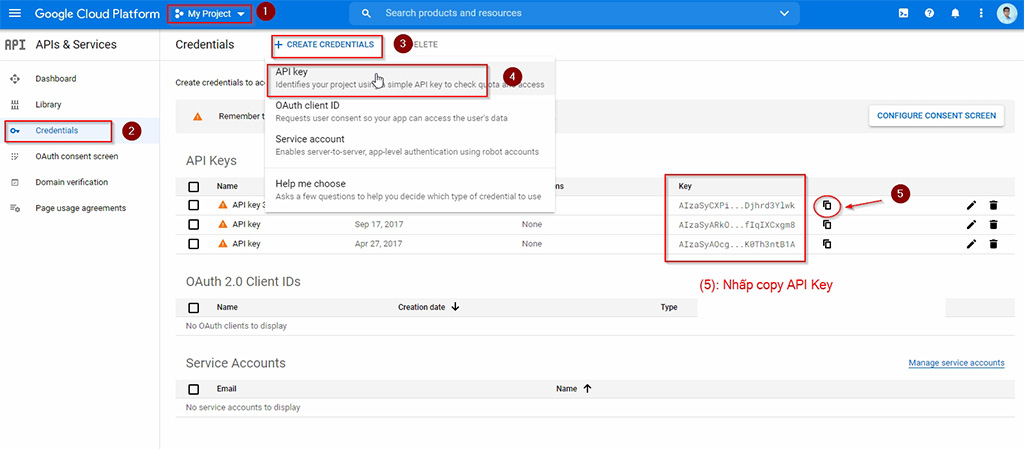
Task: Click the OAuth consent screen icon
Action: click(x=14, y=157)
